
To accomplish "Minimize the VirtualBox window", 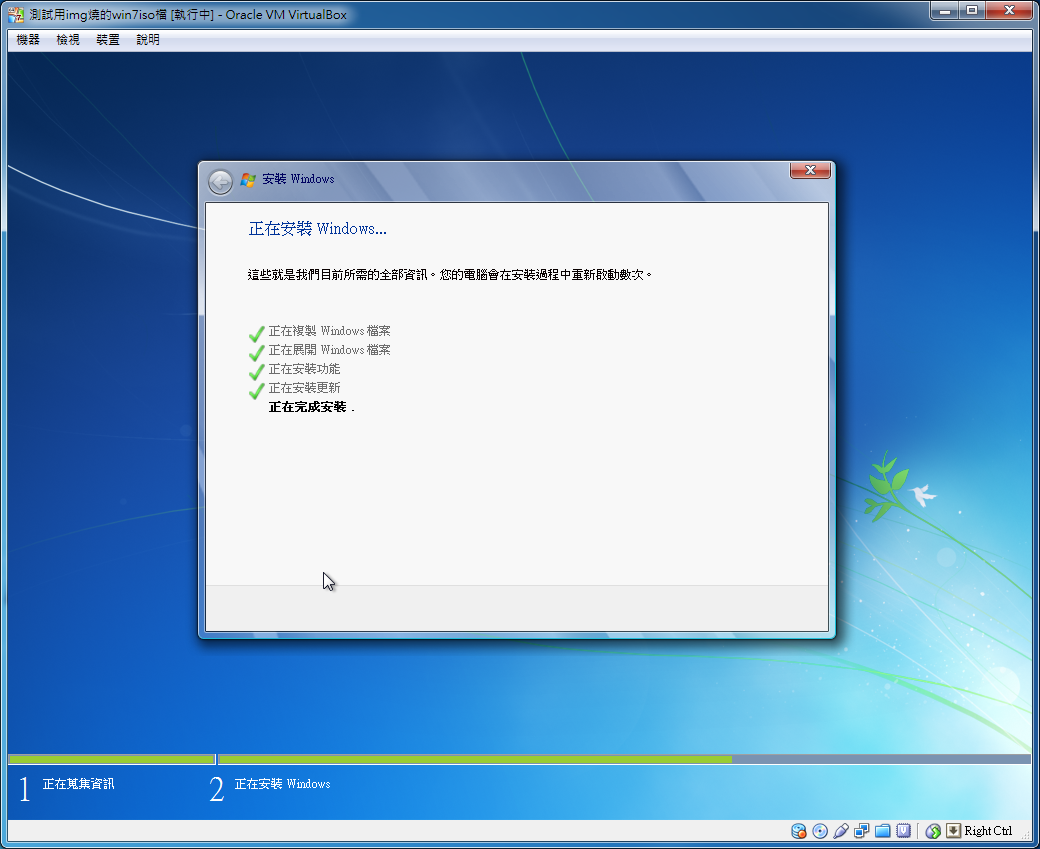I will pyautogui.click(x=944, y=11).
